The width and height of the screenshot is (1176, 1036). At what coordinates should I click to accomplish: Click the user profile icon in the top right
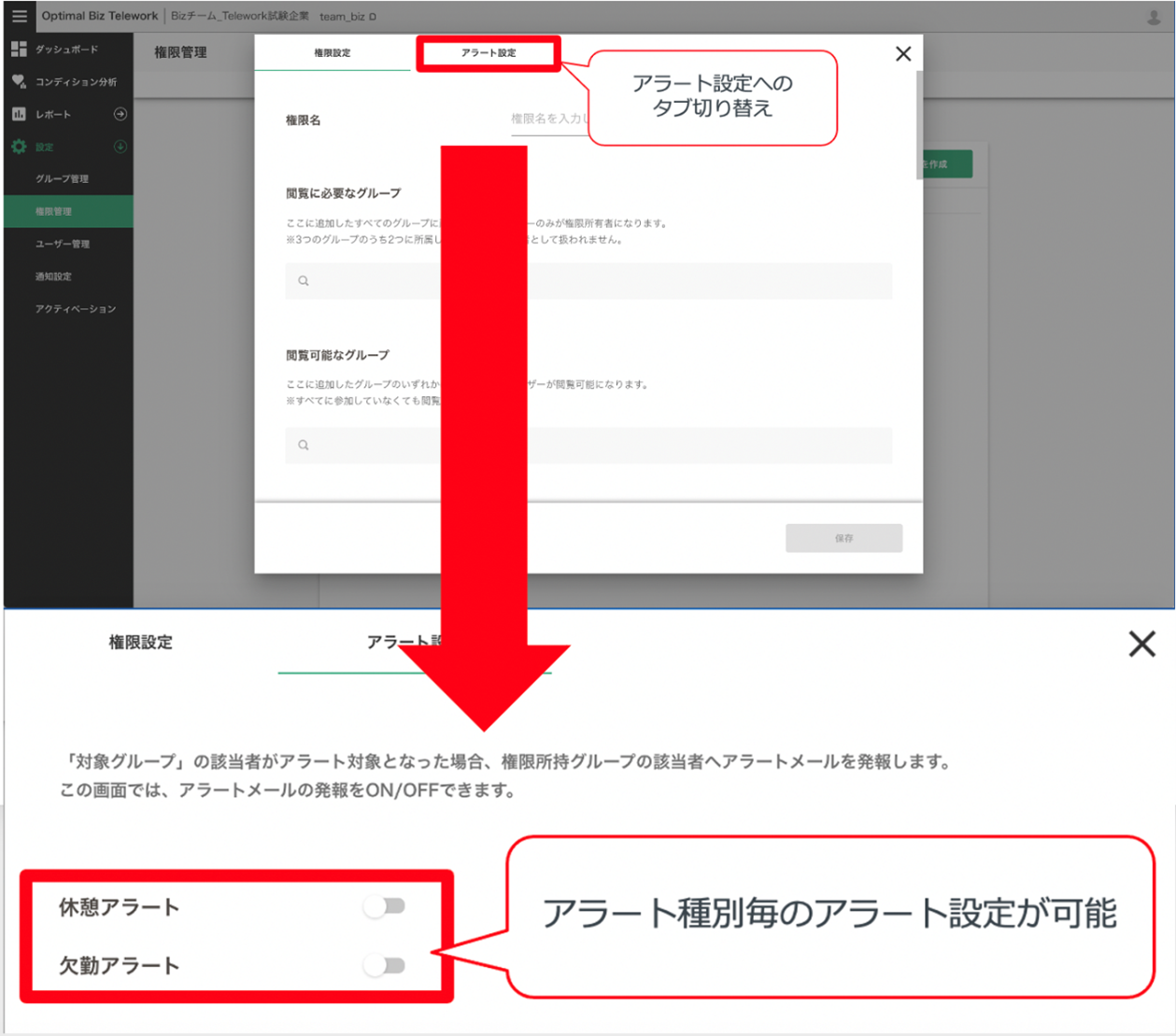[x=1154, y=17]
